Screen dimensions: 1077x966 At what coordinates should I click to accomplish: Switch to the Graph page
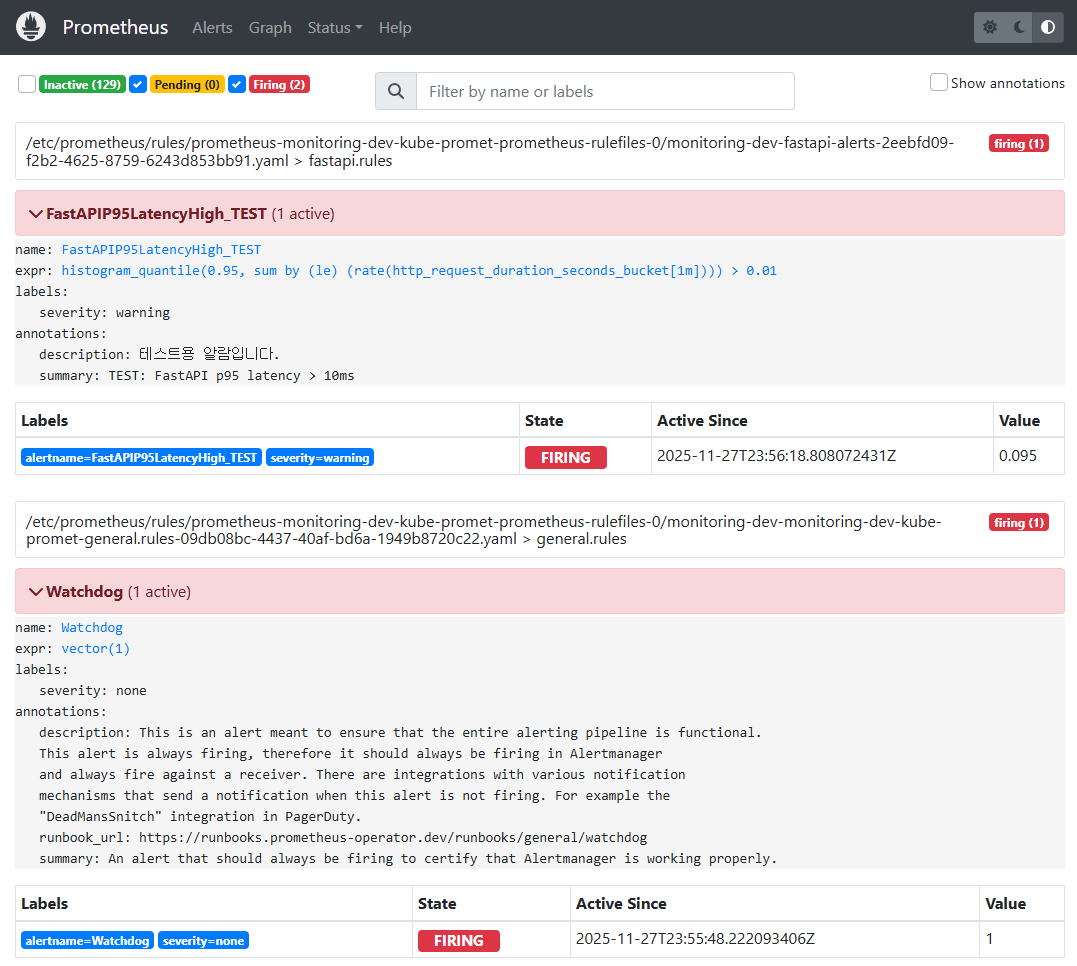point(270,27)
